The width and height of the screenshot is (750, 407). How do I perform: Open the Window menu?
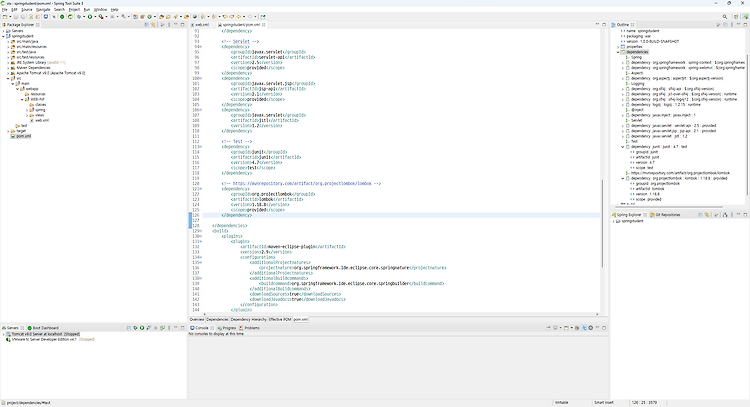tap(100, 10)
